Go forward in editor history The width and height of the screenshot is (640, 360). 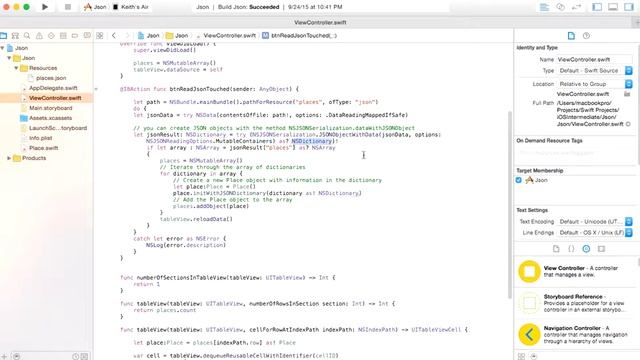point(127,36)
